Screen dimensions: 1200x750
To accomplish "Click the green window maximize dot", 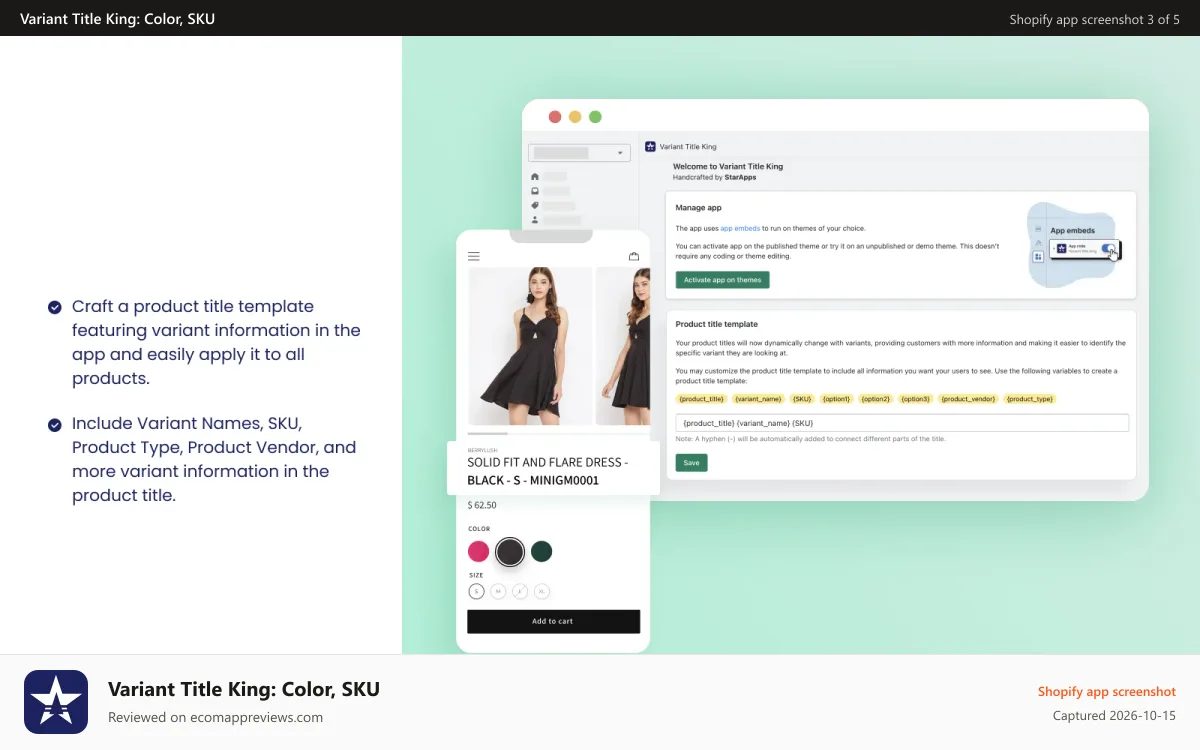I will click(x=595, y=117).
